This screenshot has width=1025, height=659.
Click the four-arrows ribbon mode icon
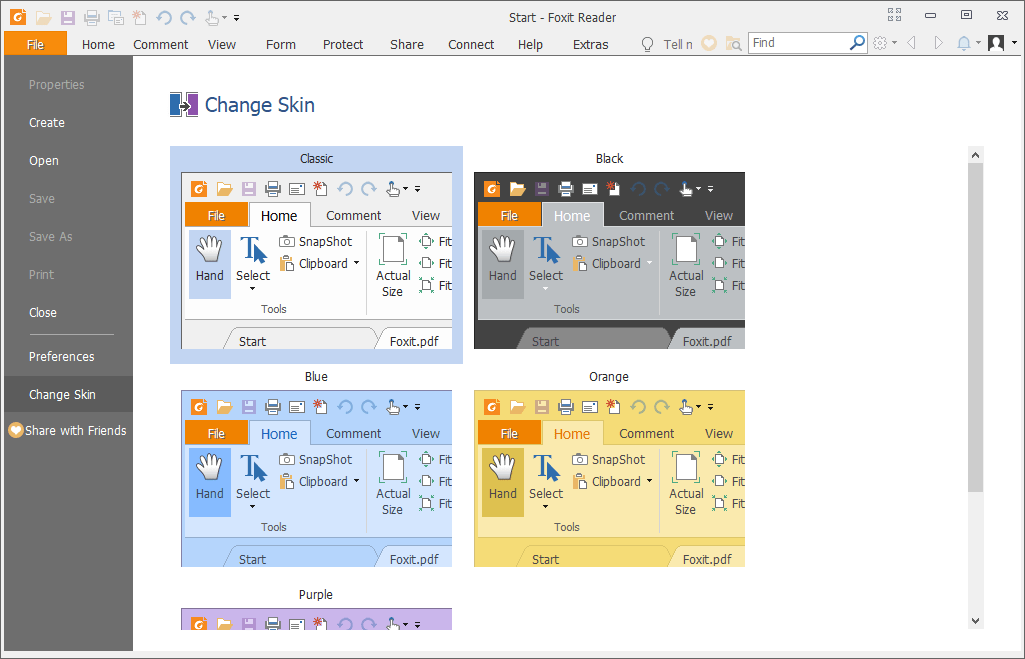point(894,15)
